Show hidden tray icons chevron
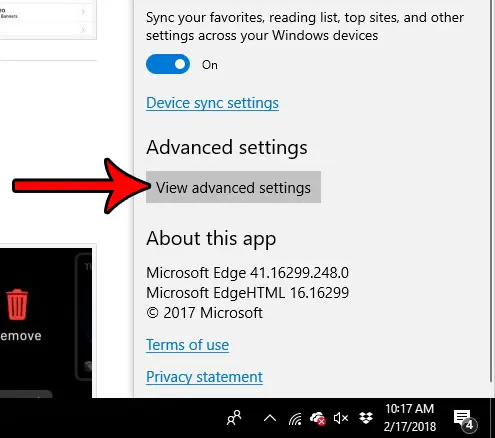 (x=270, y=418)
